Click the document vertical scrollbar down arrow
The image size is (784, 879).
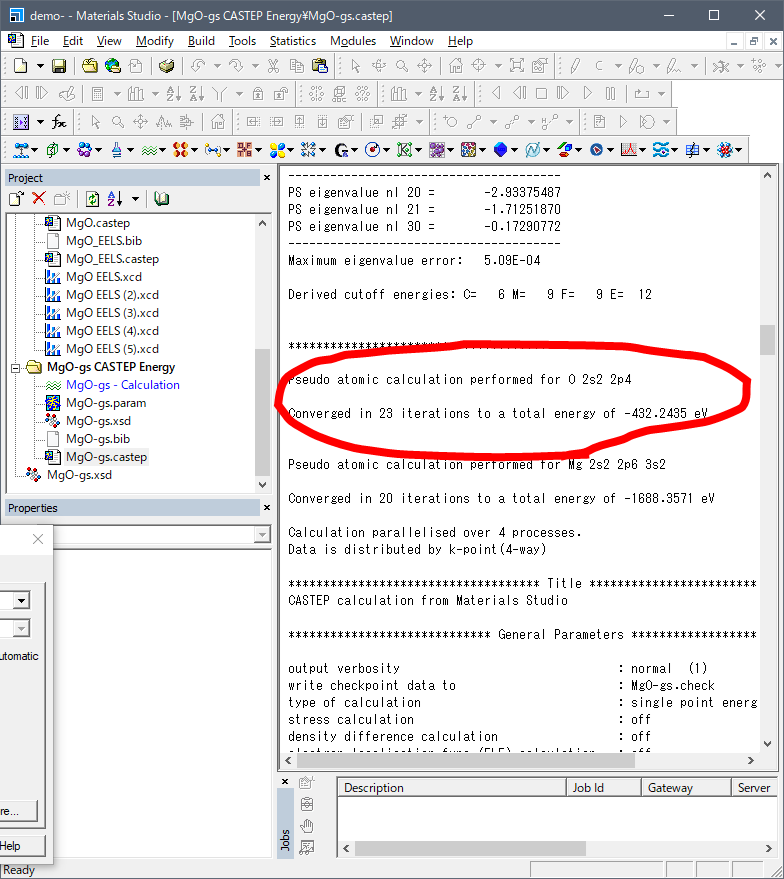click(x=767, y=743)
